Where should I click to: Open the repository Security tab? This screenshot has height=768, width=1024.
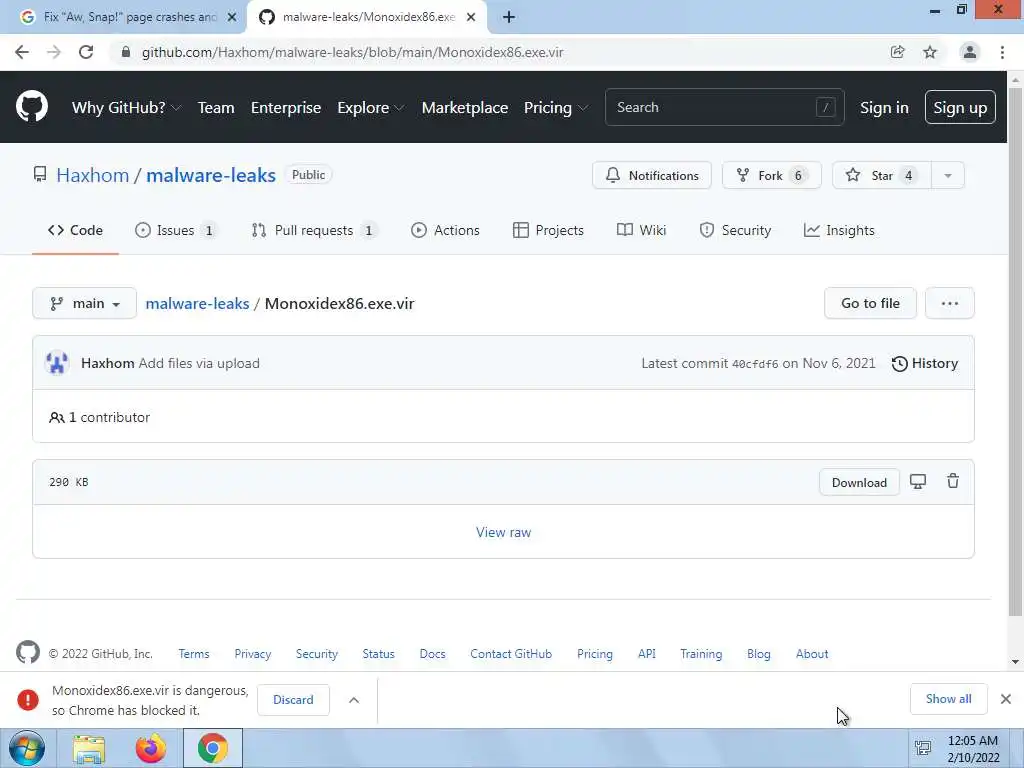735,230
